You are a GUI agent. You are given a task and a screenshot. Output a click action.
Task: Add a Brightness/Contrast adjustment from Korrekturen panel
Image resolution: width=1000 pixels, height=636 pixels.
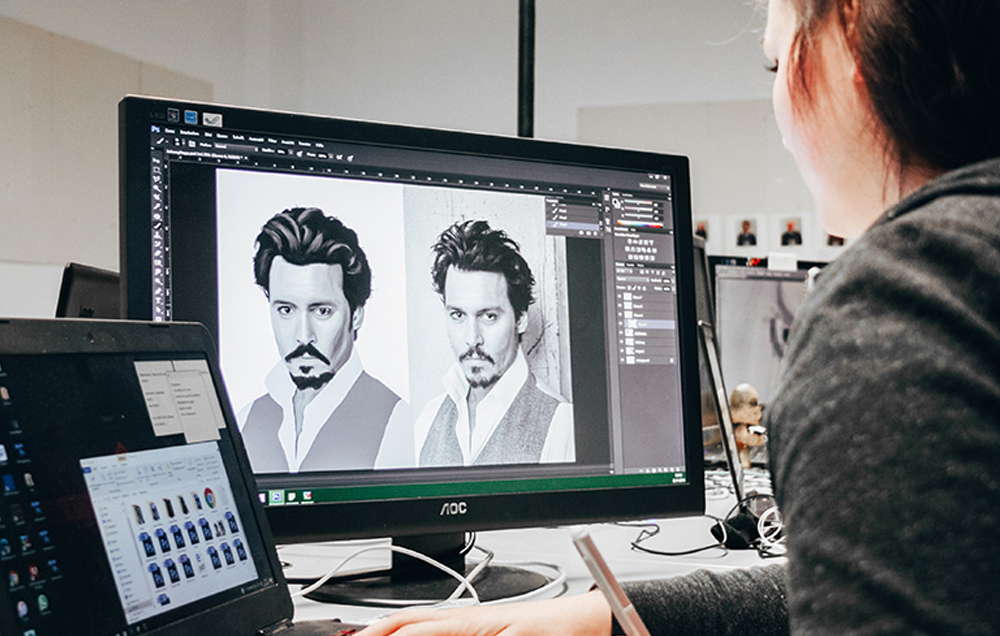[x=629, y=242]
